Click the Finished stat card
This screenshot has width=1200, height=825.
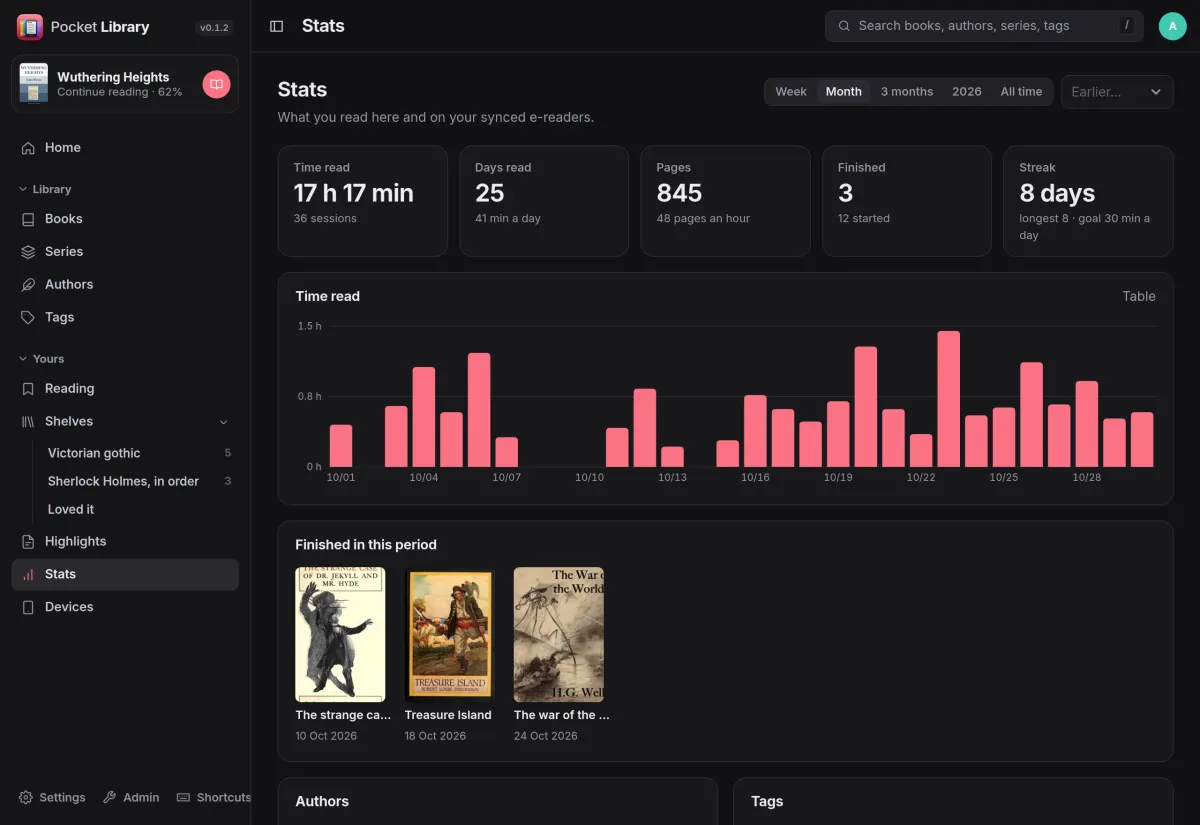click(907, 201)
